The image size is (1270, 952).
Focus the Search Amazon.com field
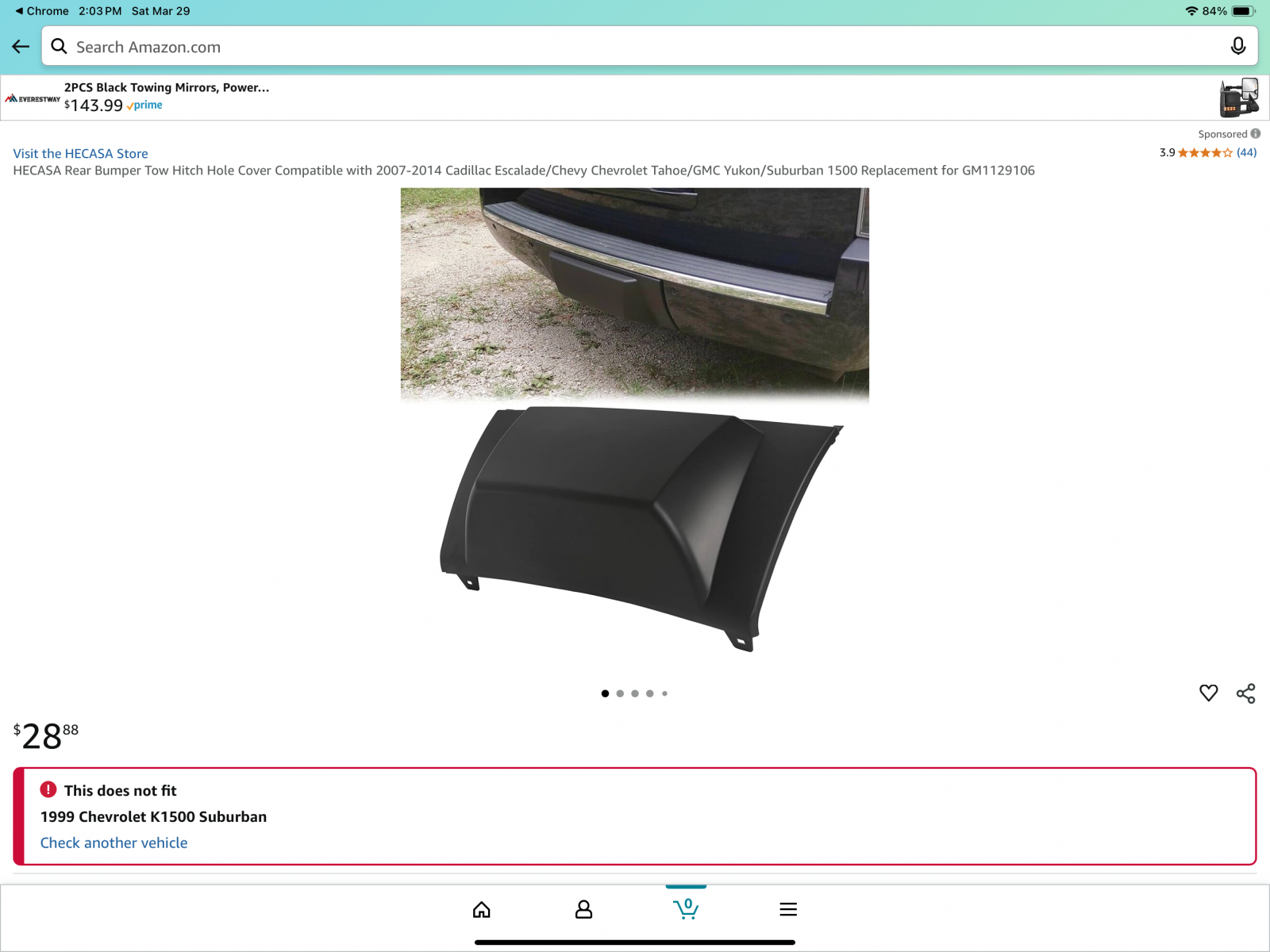pos(649,46)
